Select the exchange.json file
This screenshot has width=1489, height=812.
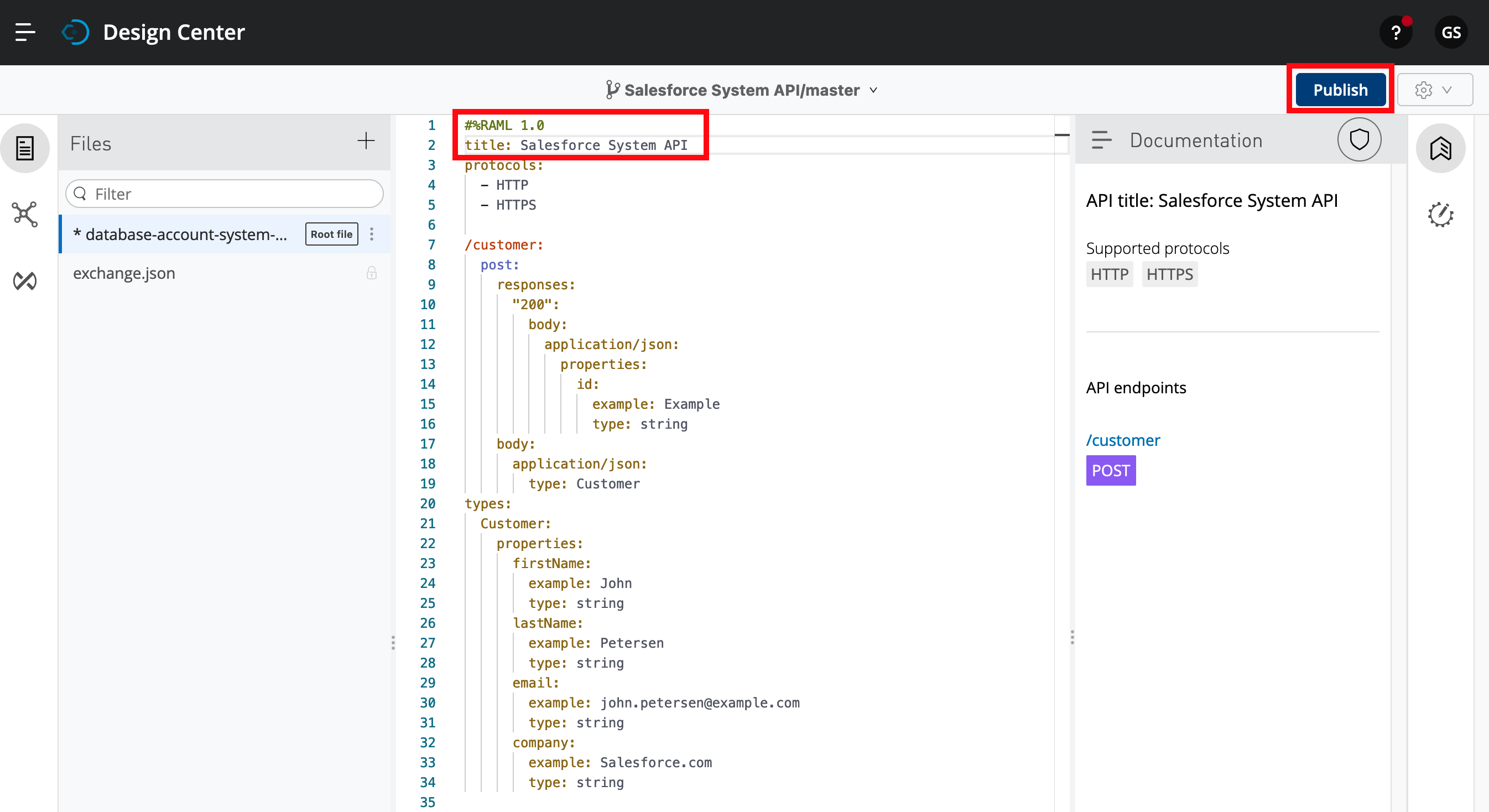[124, 273]
